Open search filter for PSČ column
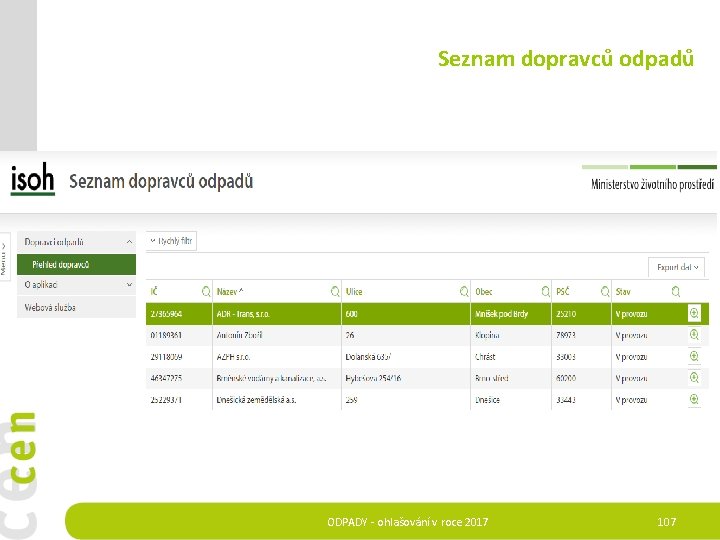The image size is (720, 540). 605,291
